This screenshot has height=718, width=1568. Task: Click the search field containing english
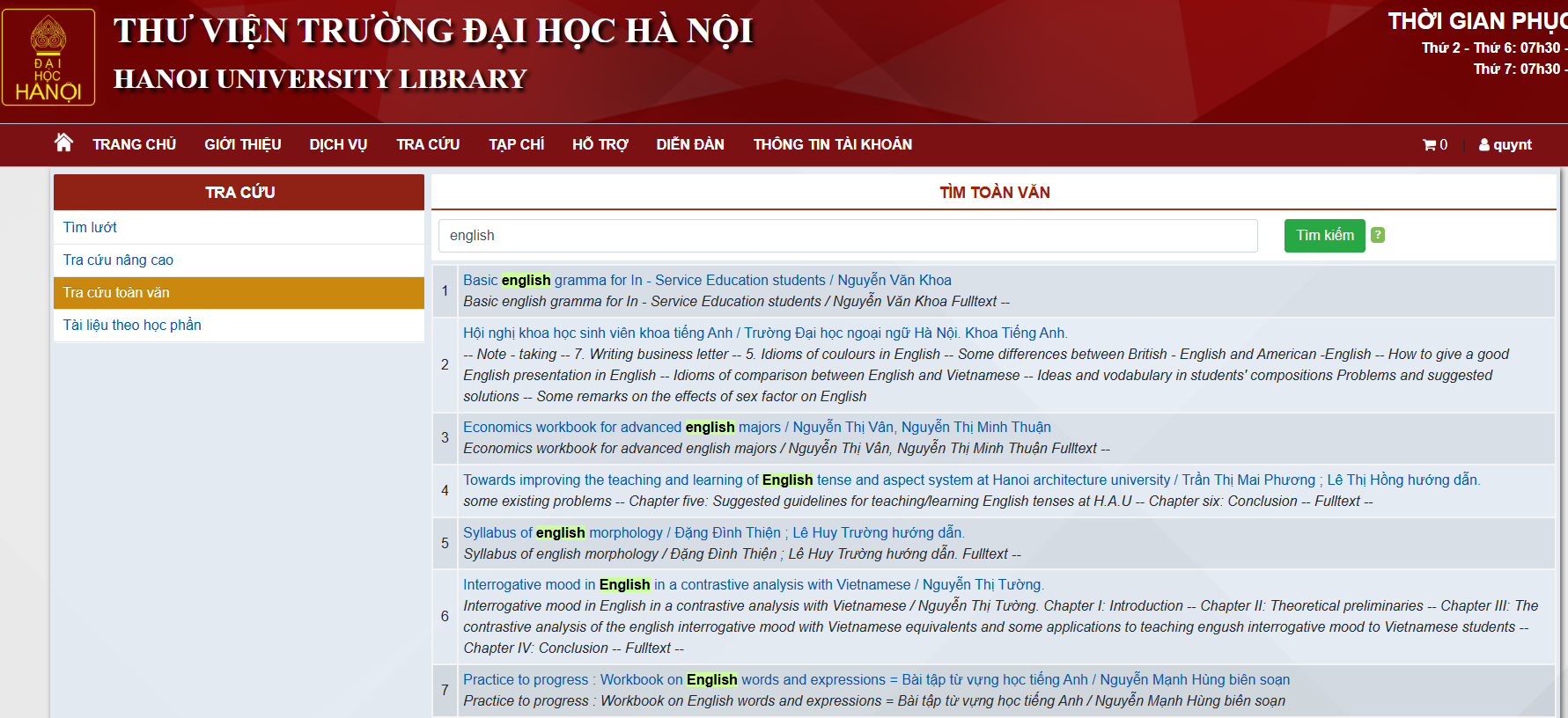click(x=847, y=236)
